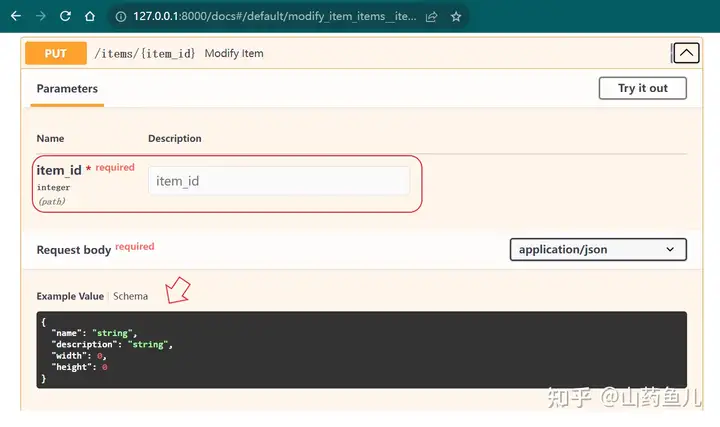Collapse the Modify Item operation chevron
This screenshot has width=720, height=427.
point(686,53)
